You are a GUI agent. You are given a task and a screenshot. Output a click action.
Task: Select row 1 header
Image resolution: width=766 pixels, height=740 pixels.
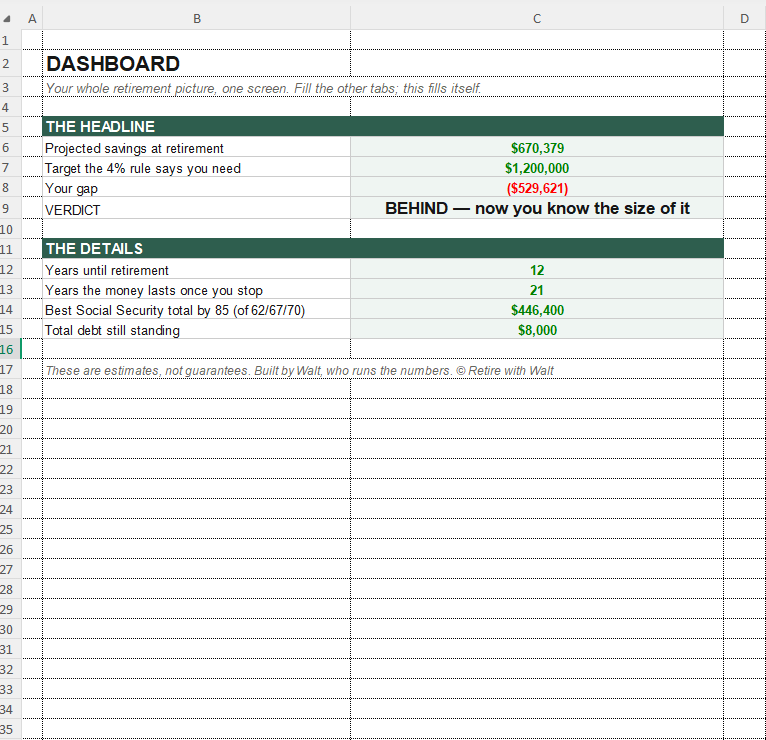click(10, 40)
